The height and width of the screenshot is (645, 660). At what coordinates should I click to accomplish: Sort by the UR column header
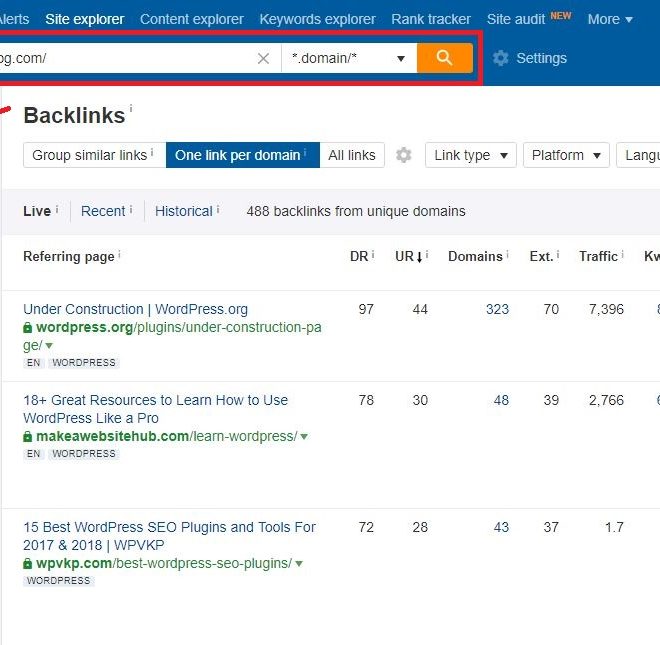(408, 256)
